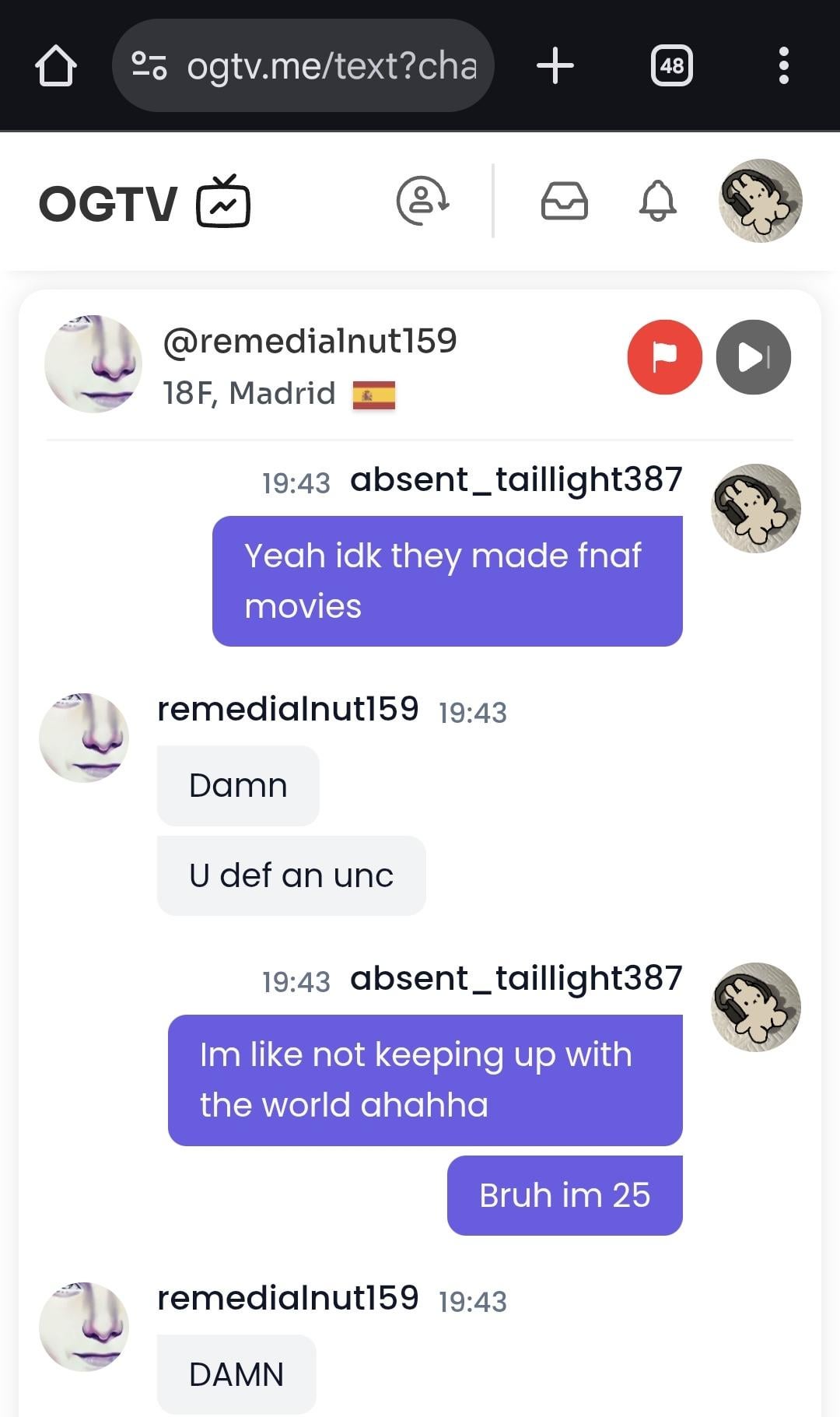
Task: Click the @remedialnut159 username in chat header
Action: [310, 341]
